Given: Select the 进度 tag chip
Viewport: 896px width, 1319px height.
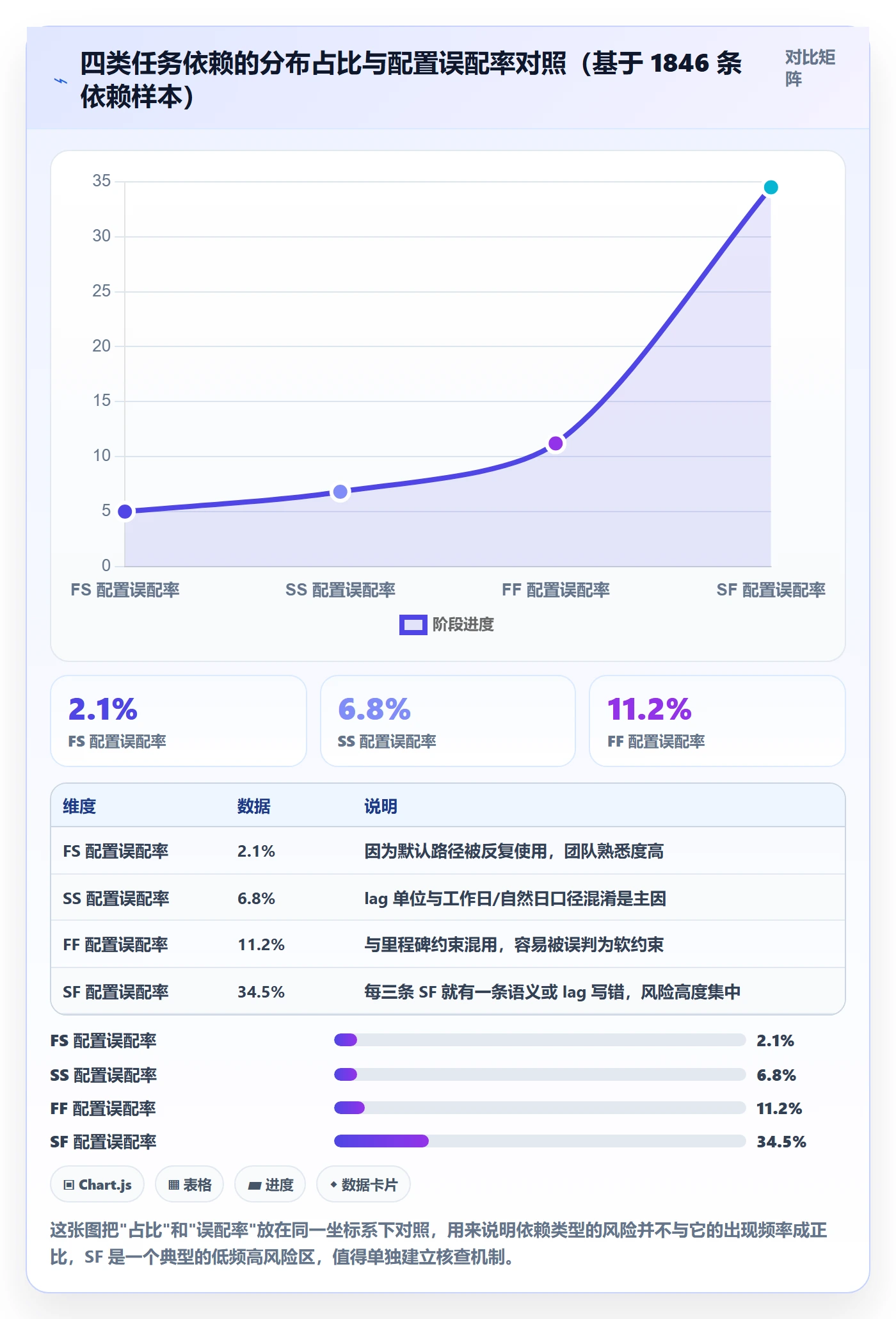Looking at the screenshot, I should coord(270,1185).
